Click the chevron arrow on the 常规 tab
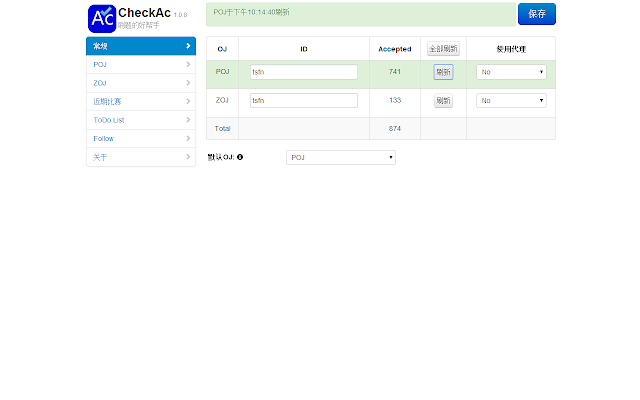640x400 pixels. pyautogui.click(x=188, y=46)
